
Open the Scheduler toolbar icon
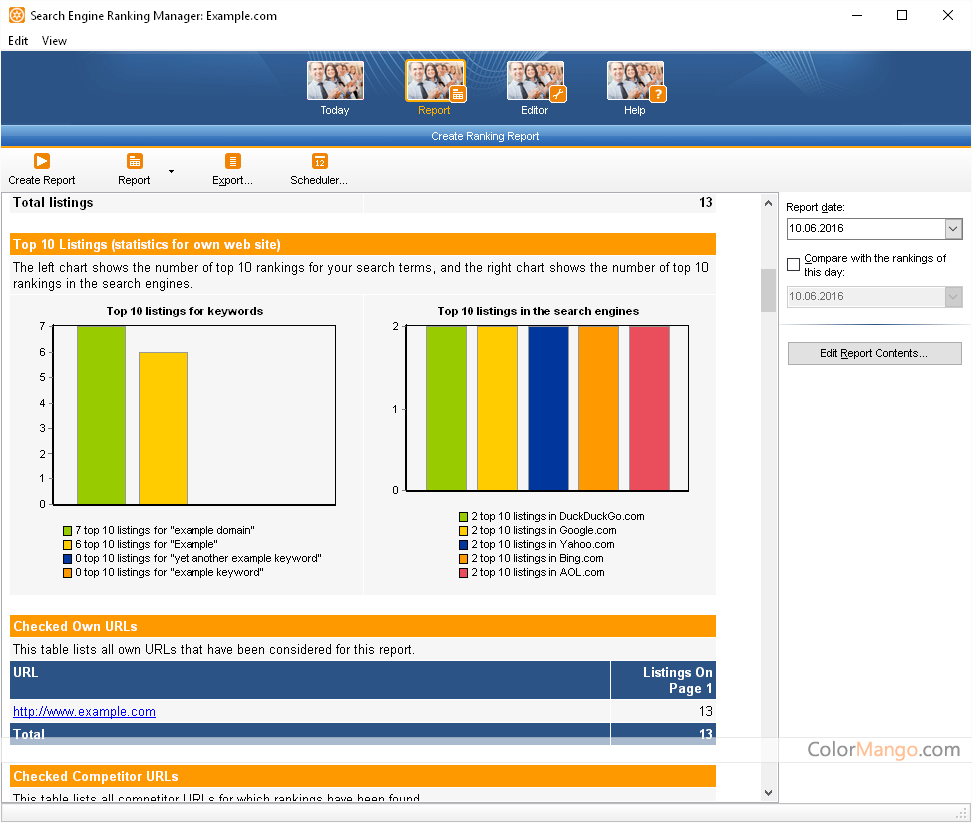point(319,162)
